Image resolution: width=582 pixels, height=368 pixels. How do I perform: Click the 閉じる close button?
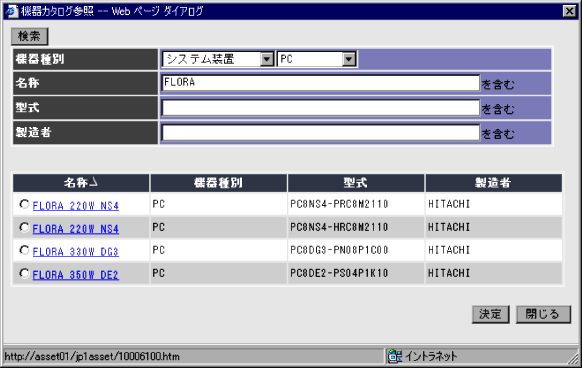543,315
